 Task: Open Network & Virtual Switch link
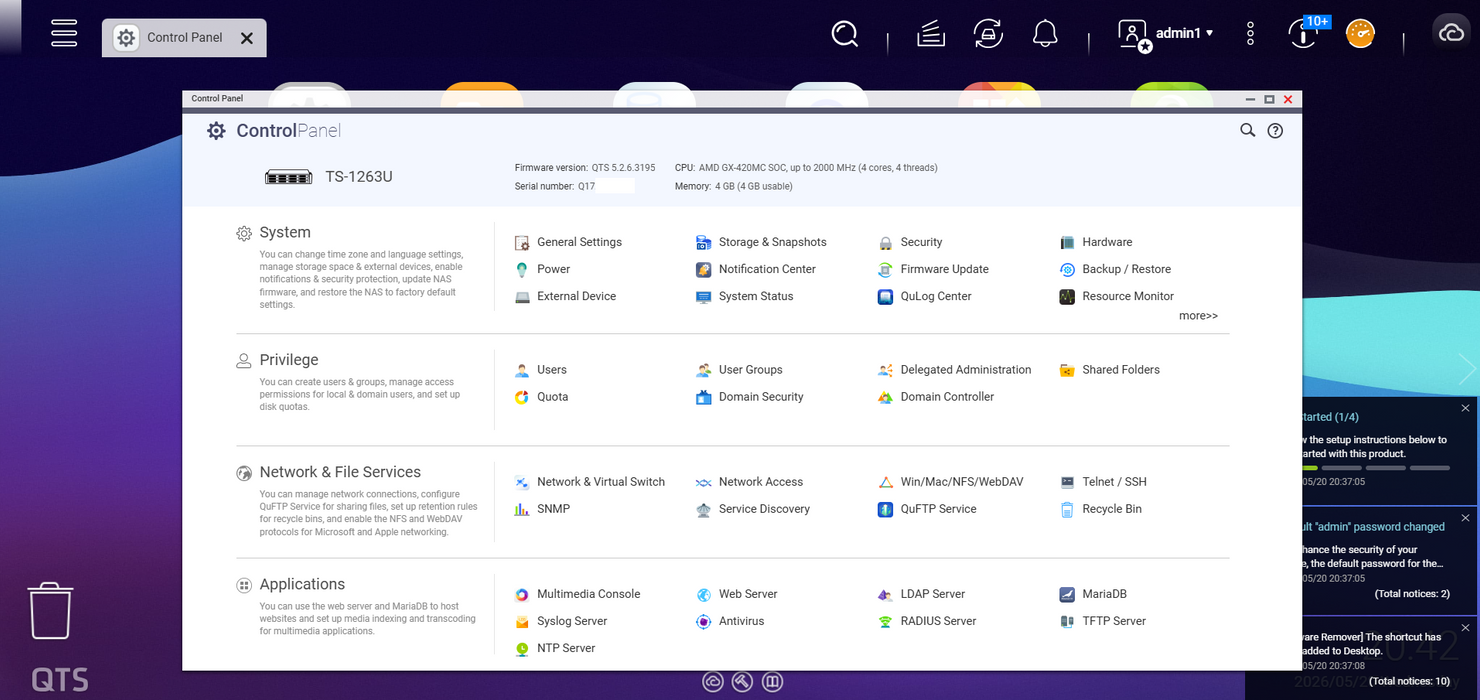601,482
